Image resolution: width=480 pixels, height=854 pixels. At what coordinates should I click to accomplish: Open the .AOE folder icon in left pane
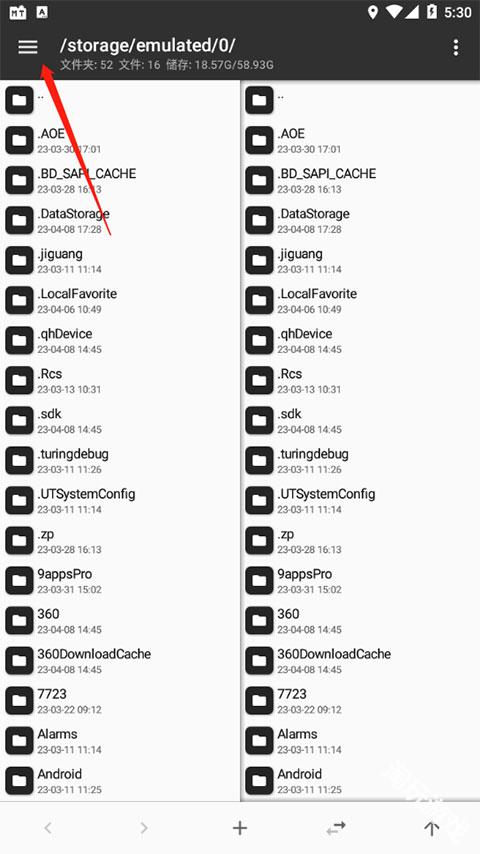[x=19, y=140]
